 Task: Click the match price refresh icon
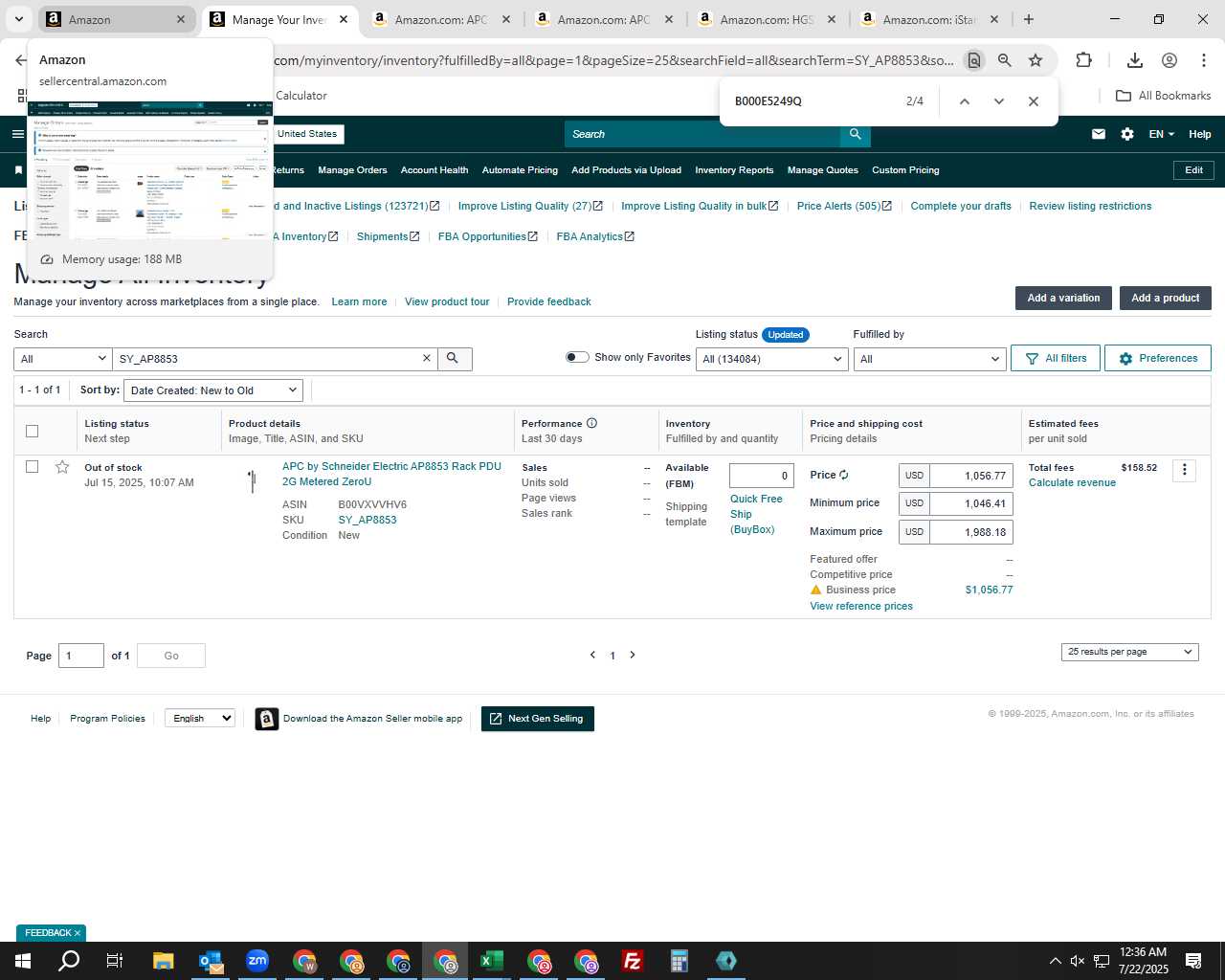point(844,475)
